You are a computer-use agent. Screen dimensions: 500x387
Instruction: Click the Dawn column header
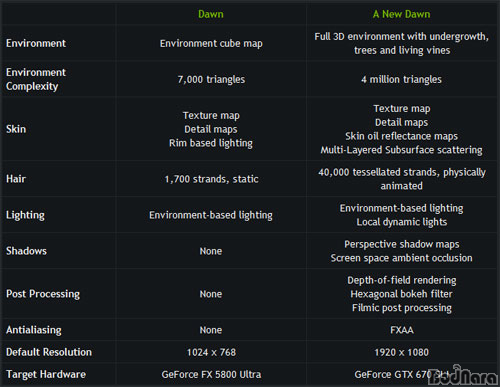[211, 14]
